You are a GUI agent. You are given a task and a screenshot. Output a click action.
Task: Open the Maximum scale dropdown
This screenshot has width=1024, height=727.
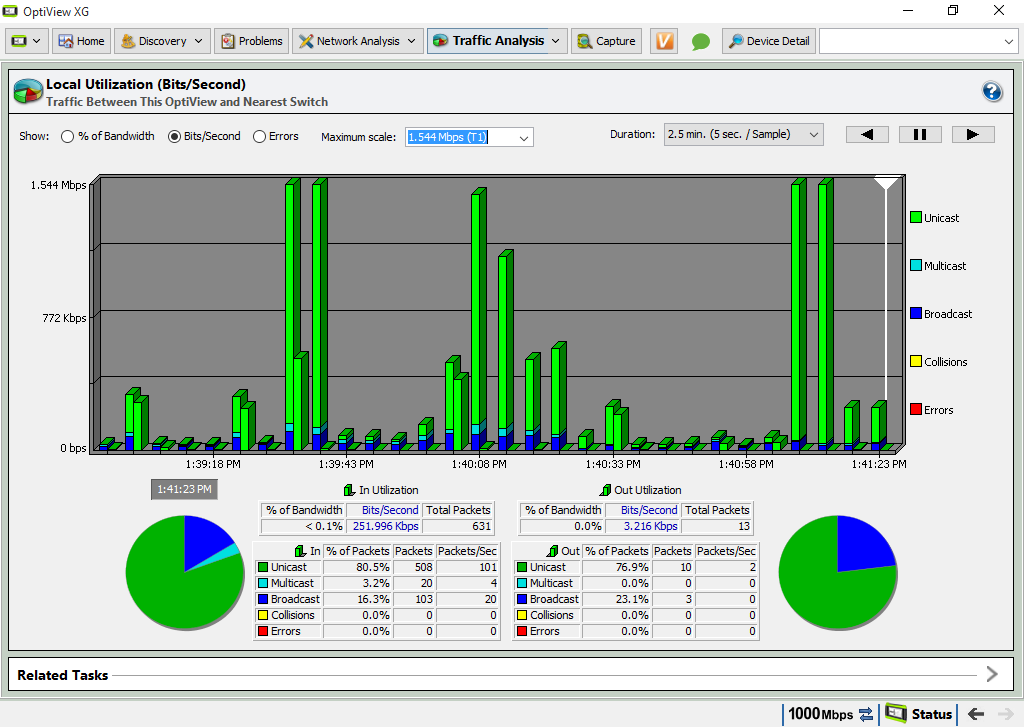click(x=469, y=137)
